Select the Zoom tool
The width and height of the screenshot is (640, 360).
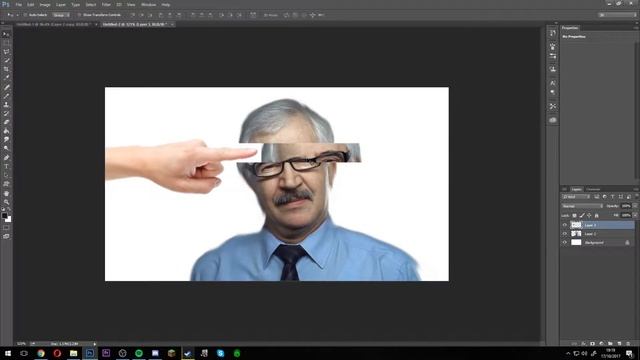pos(6,202)
